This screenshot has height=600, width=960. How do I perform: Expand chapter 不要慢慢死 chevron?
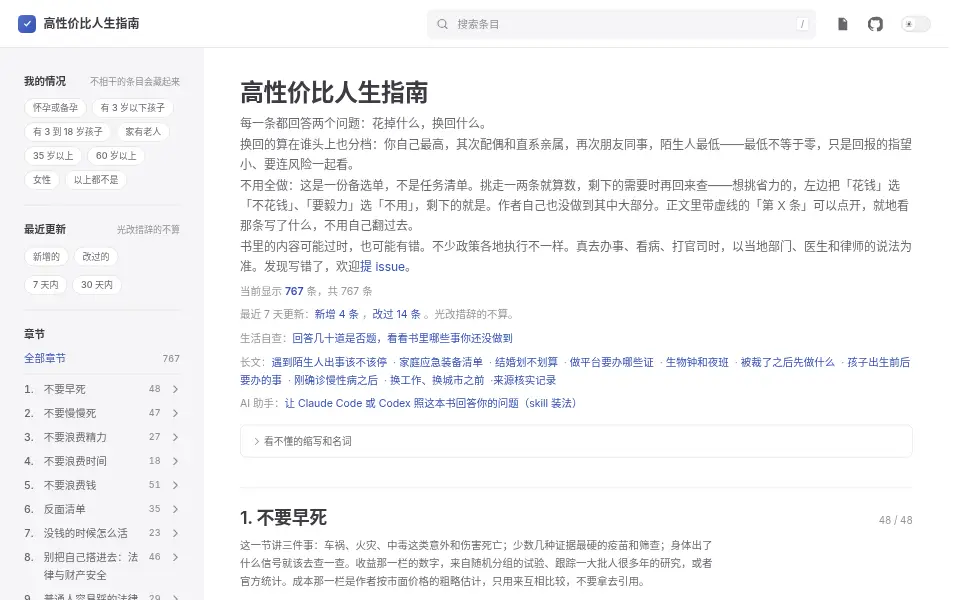[176, 413]
